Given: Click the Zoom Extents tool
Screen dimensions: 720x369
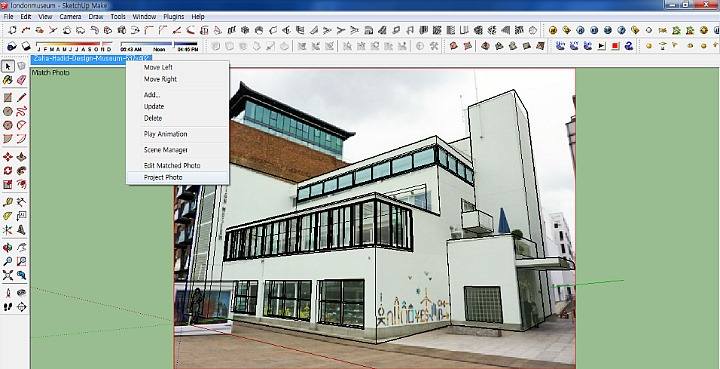Looking at the screenshot, I should coord(8,275).
